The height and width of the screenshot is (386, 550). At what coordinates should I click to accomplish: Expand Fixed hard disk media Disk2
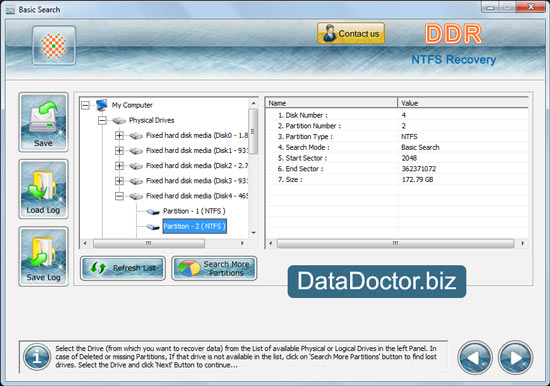click(x=119, y=166)
